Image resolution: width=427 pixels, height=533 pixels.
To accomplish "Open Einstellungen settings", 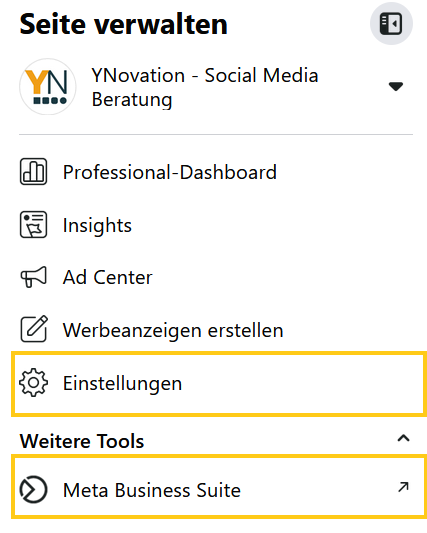I will coord(219,384).
